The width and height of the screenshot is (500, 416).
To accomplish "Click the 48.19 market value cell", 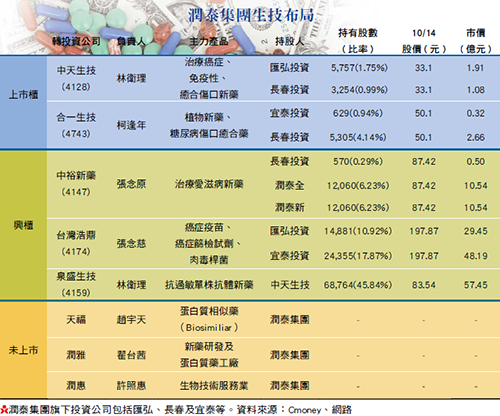I will [476, 256].
